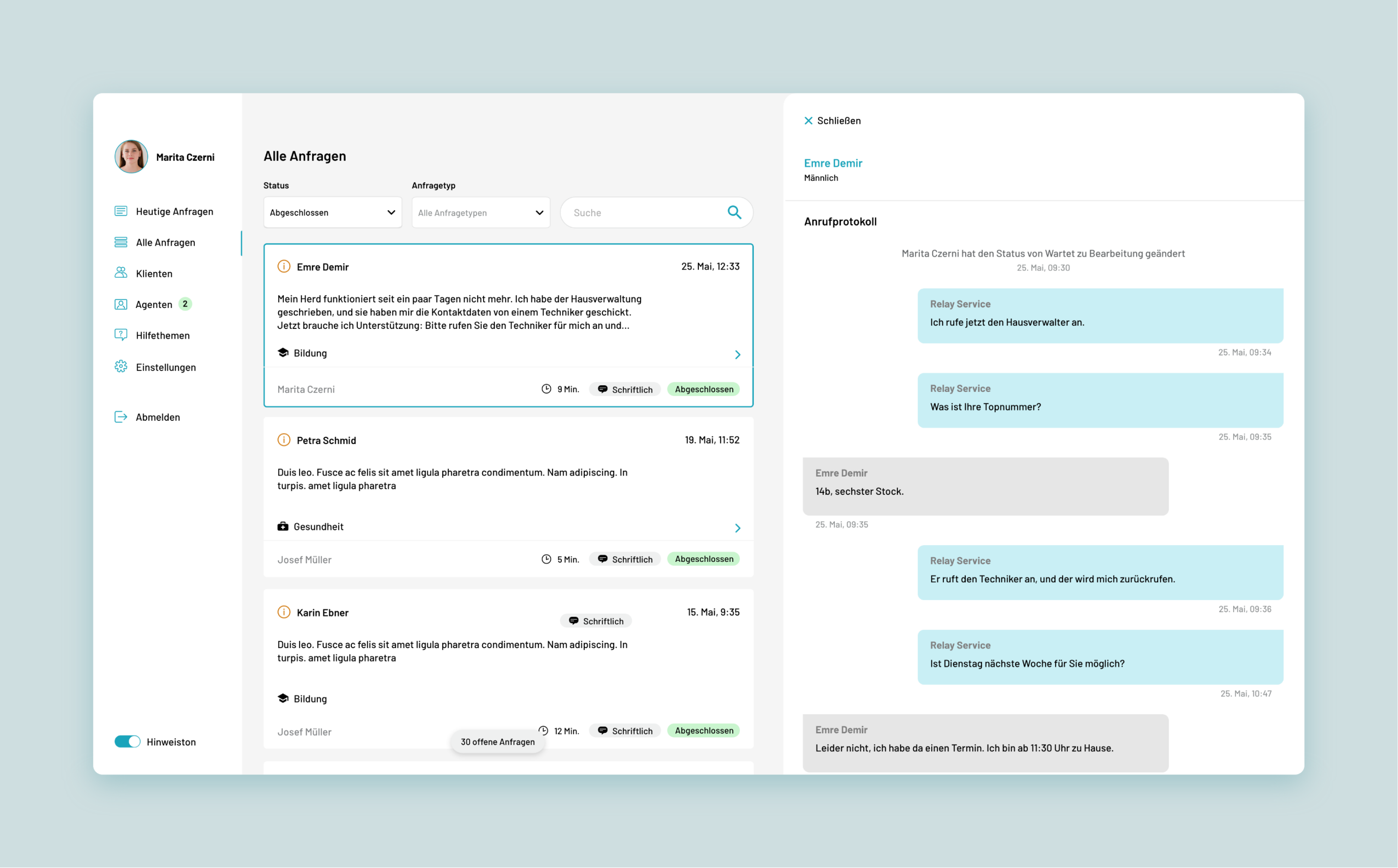This screenshot has height=868, width=1398.
Task: Open the Alle Anfragetypen dropdown
Action: 480,212
